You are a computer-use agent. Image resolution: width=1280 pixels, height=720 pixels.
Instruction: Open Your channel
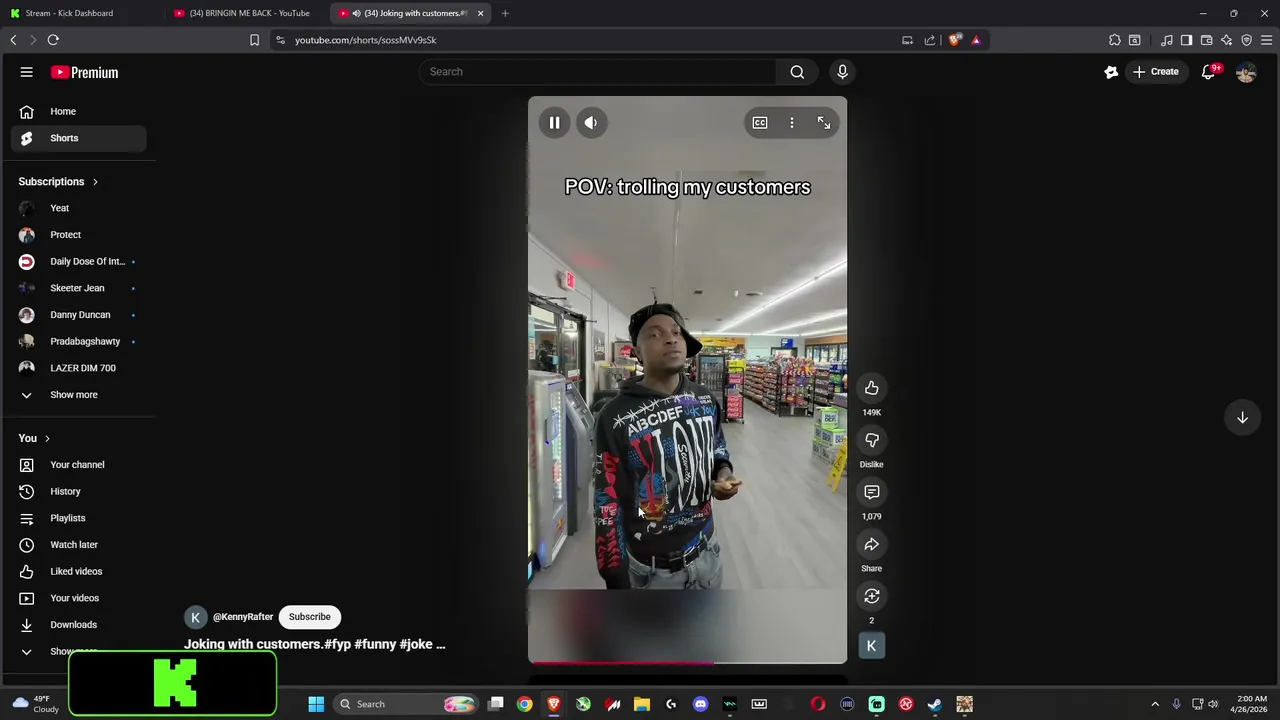(x=79, y=465)
